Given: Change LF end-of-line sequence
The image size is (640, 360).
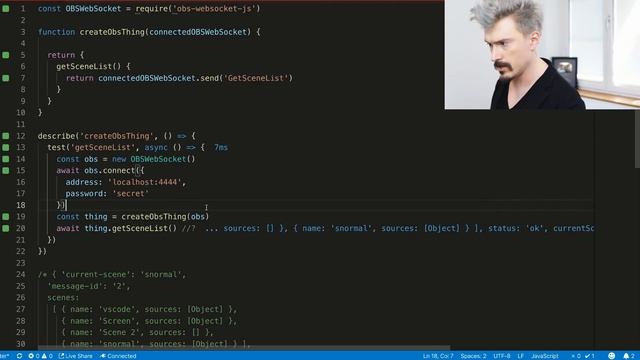Looking at the screenshot, I should (521, 356).
